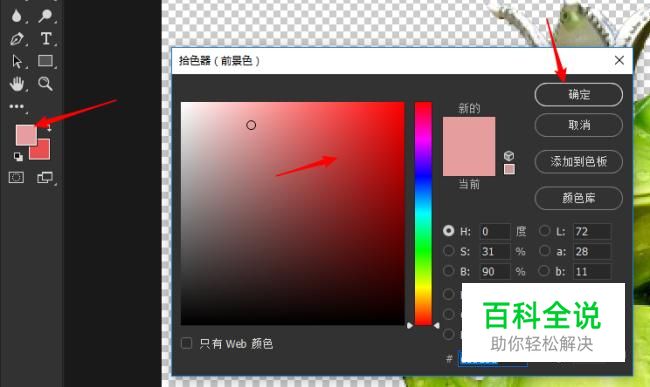
Task: Click 确定 to confirm the color
Action: (x=579, y=94)
